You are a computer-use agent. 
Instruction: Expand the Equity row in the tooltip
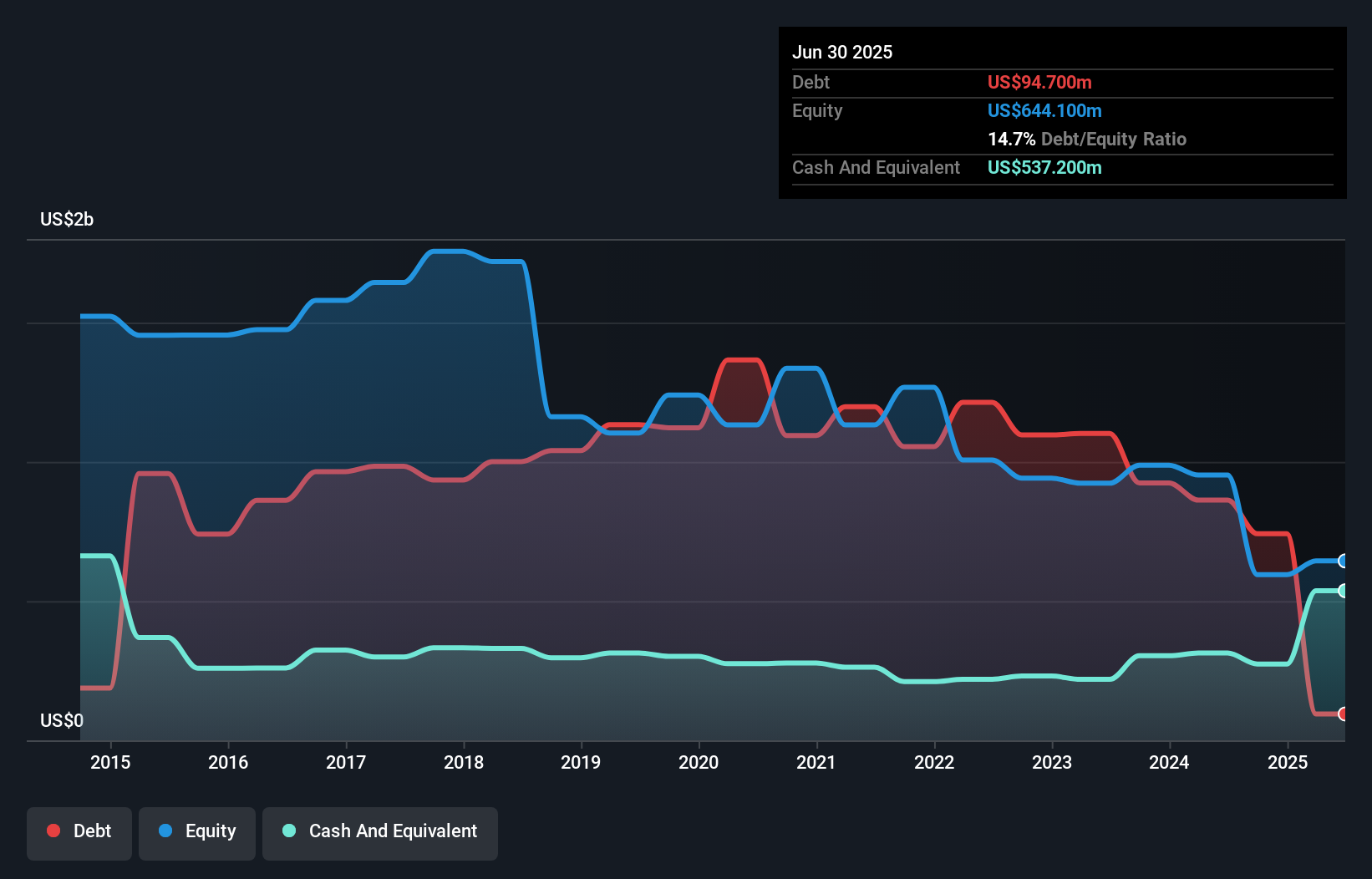pos(817,110)
